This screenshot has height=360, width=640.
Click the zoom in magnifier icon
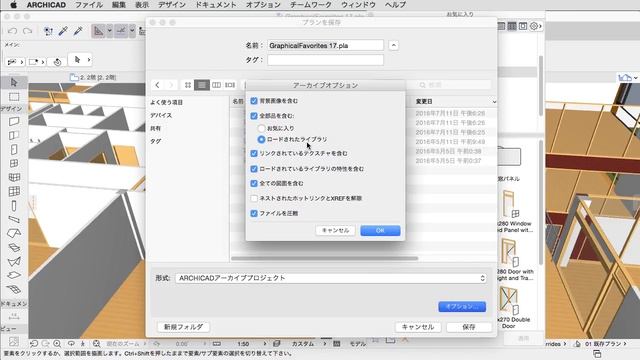[x=57, y=344]
